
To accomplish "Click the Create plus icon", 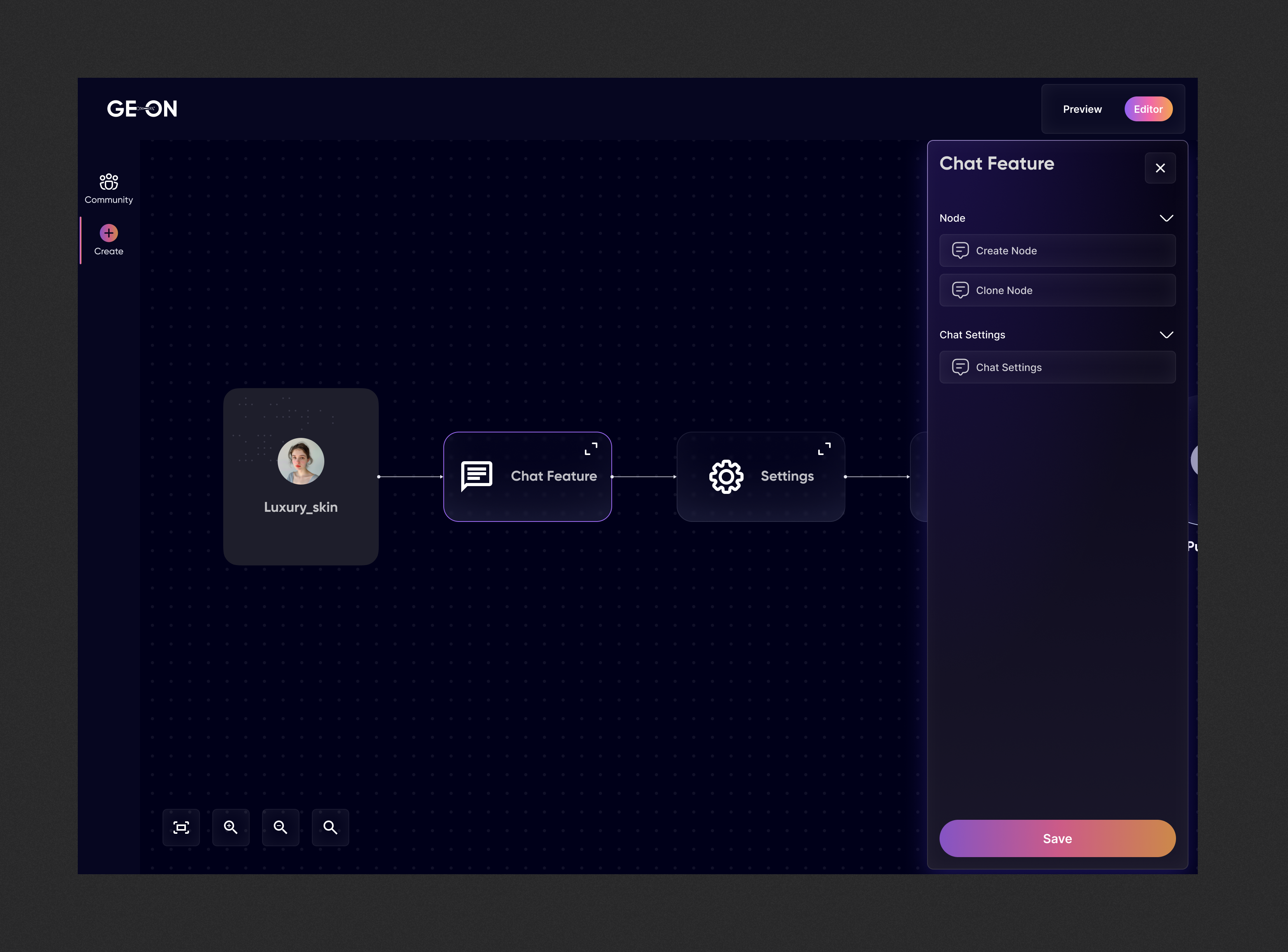I will [x=108, y=233].
